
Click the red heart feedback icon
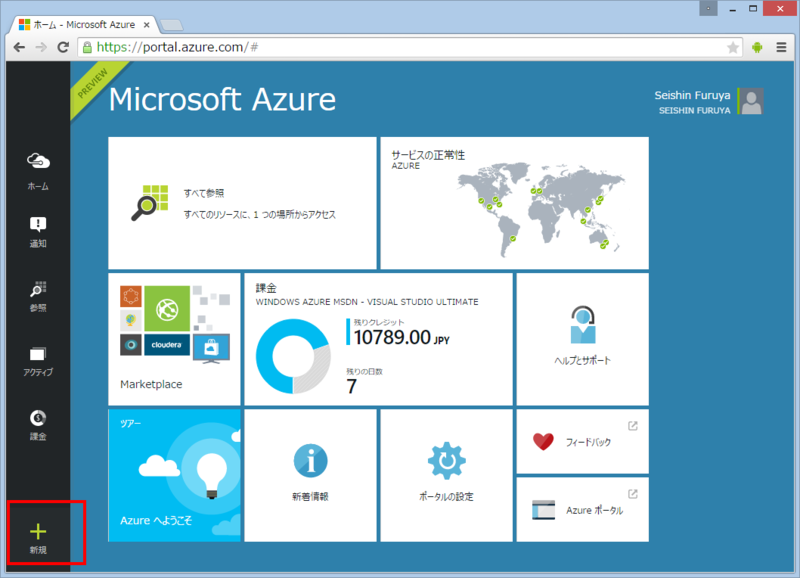[543, 441]
